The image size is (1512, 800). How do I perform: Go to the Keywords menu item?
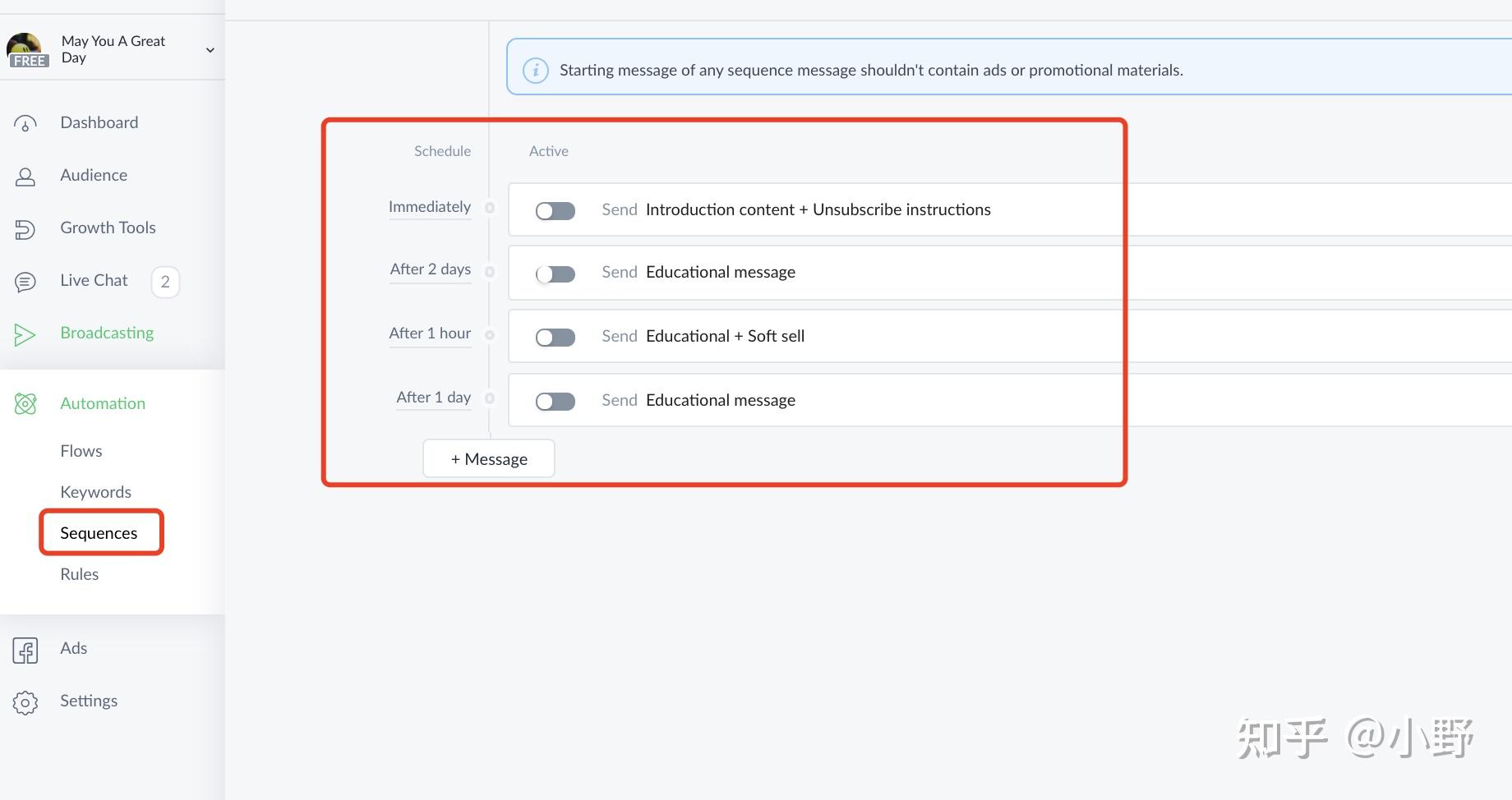click(x=95, y=492)
